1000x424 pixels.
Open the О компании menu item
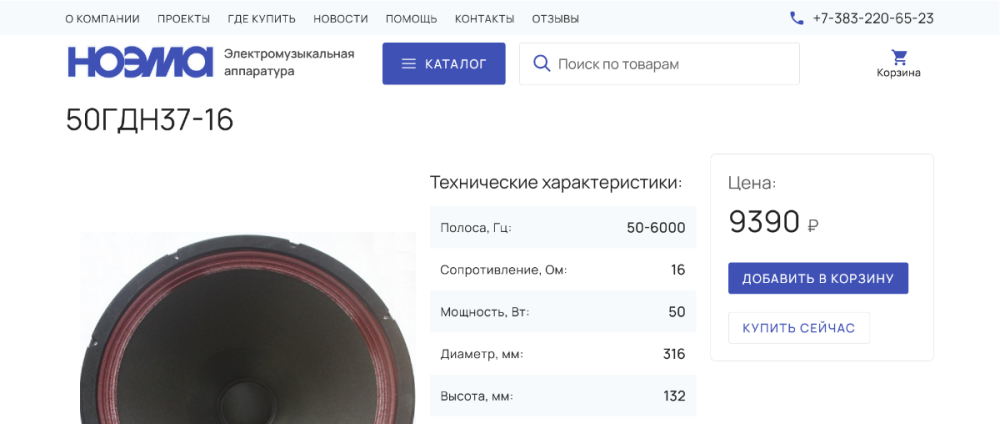pyautogui.click(x=102, y=19)
